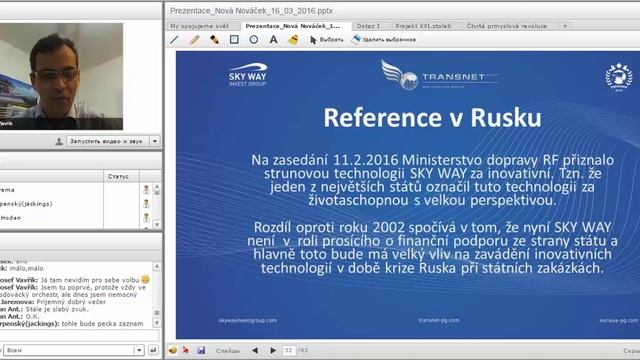Click chat message 'tohle bude pecka zaznam'
The height and width of the screenshot is (360, 640).
(102, 324)
